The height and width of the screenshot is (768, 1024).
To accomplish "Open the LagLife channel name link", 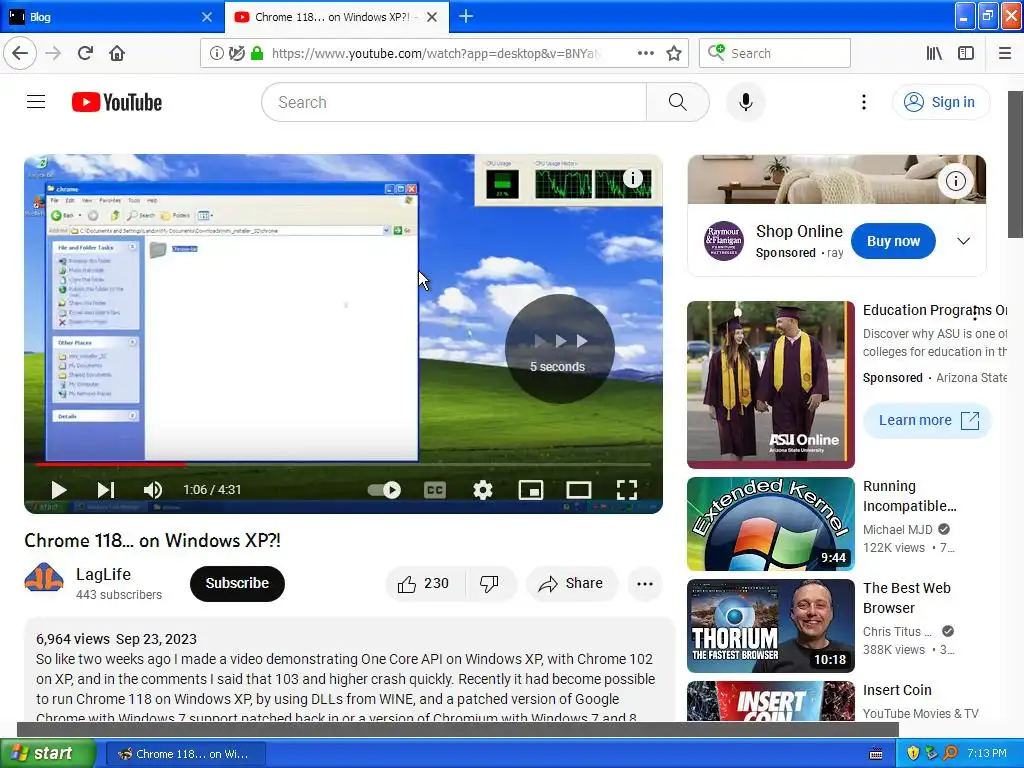I will click(103, 574).
